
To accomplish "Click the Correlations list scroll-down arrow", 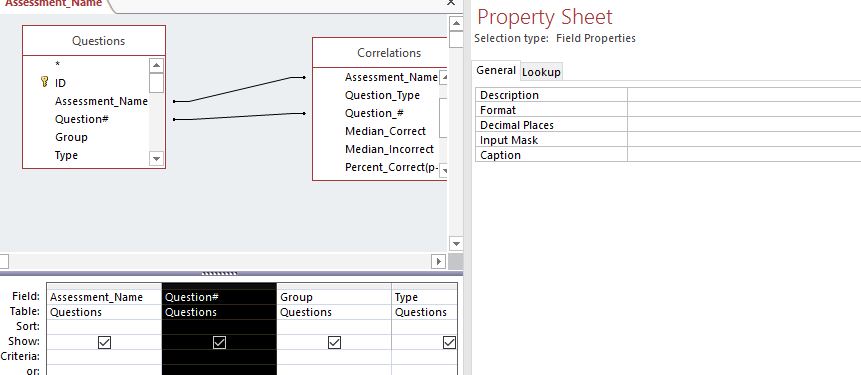I will (x=444, y=171).
